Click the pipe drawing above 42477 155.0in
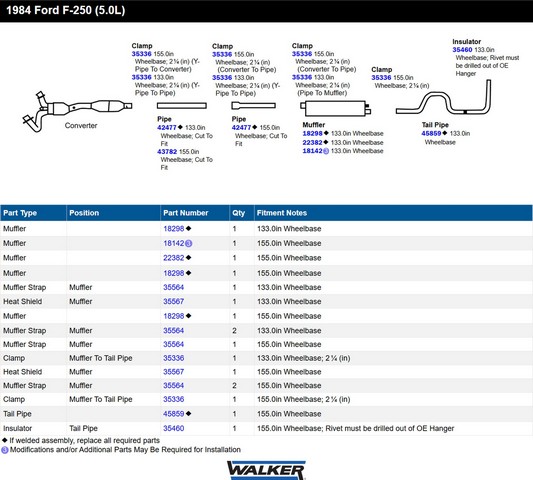The image size is (533, 480). click(x=253, y=106)
